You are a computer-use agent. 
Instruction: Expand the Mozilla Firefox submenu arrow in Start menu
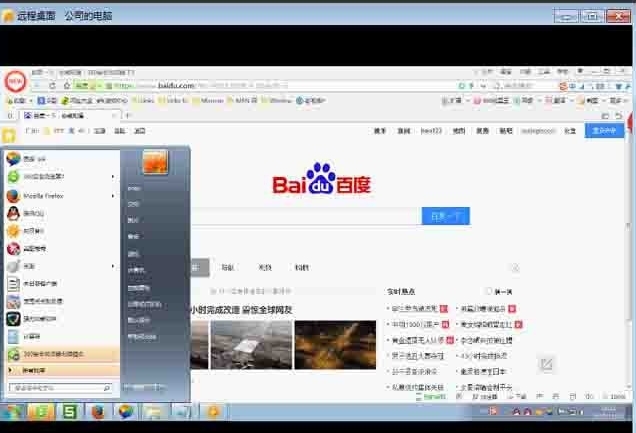113,196
